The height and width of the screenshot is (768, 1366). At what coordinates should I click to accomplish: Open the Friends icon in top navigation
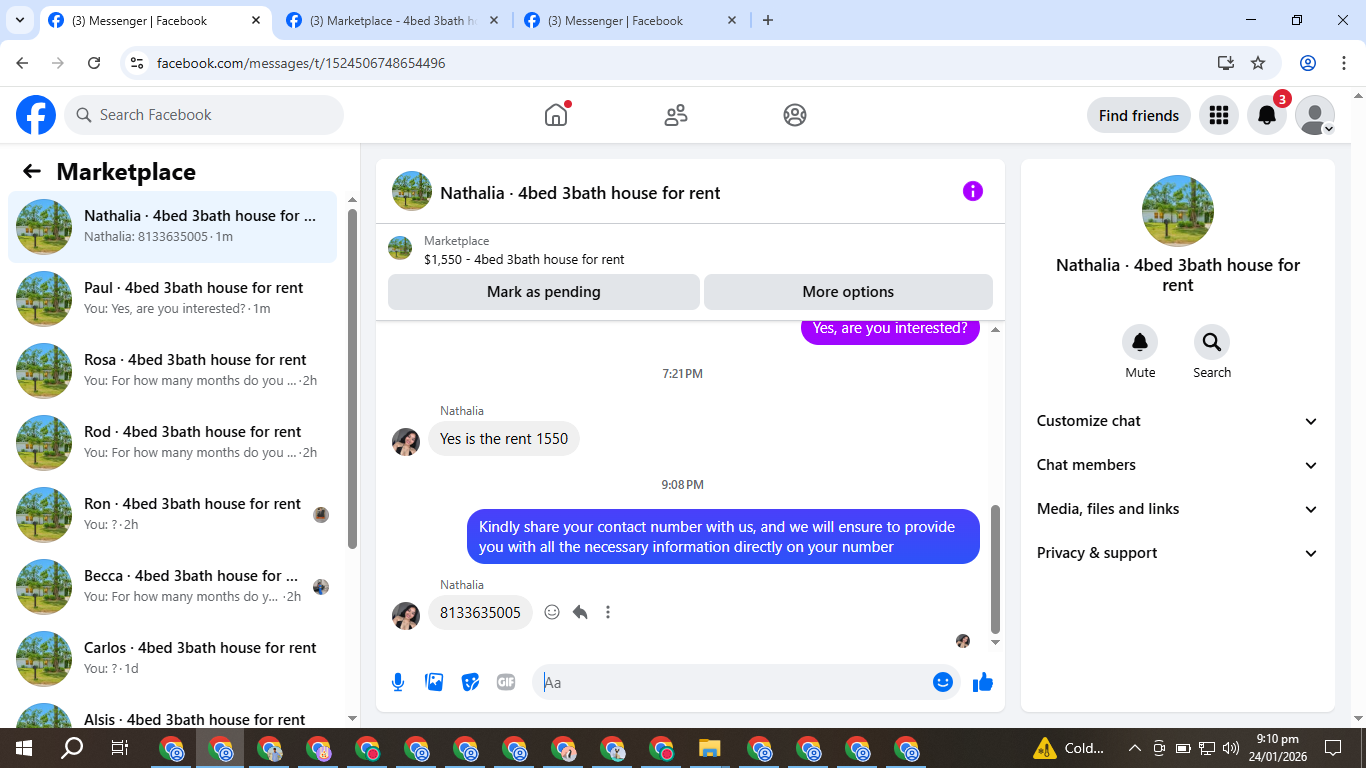676,115
